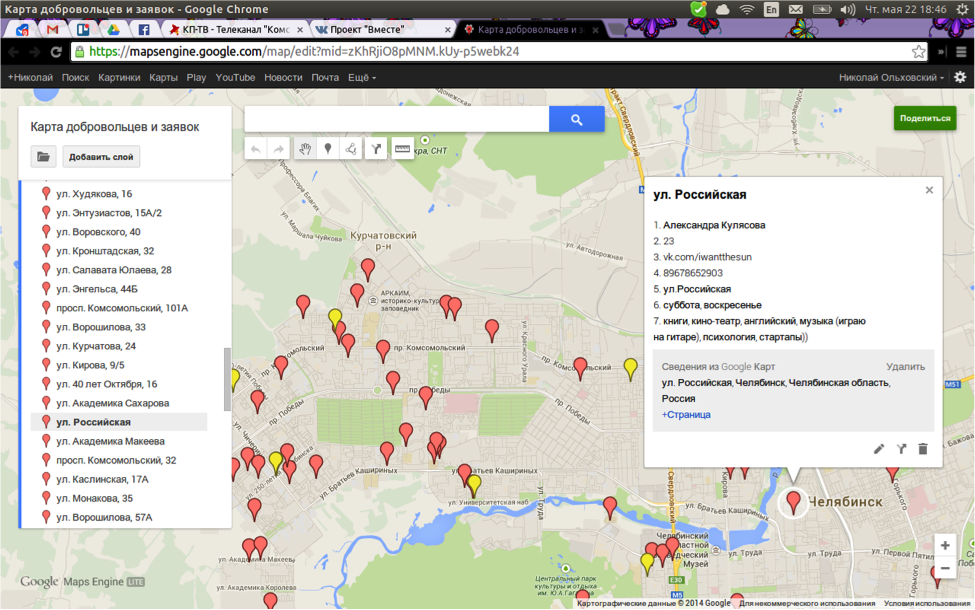
Task: Zoom in with plus button
Action: tap(945, 545)
